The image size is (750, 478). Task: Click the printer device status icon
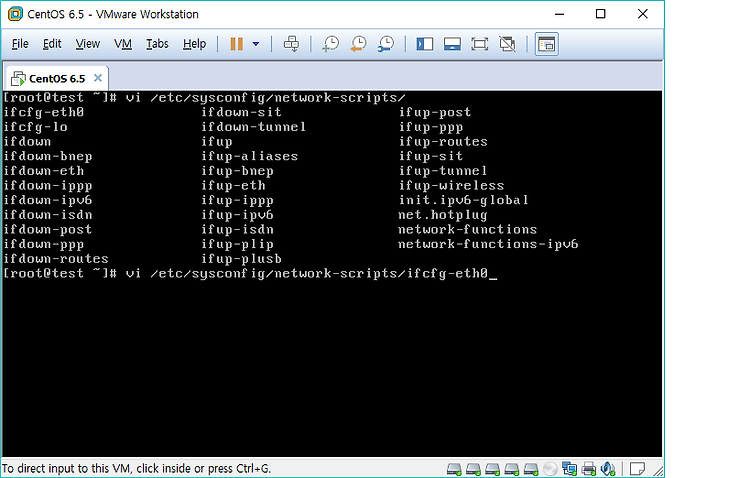589,469
